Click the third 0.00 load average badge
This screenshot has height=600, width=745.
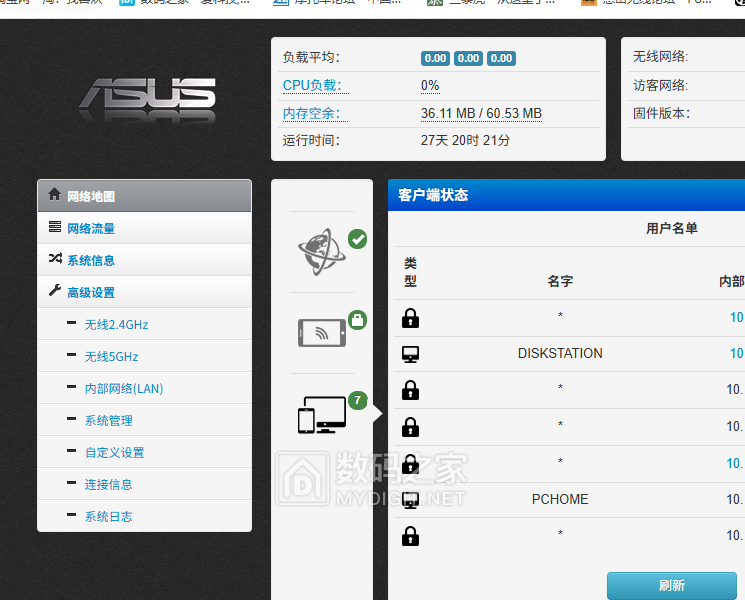click(x=501, y=58)
